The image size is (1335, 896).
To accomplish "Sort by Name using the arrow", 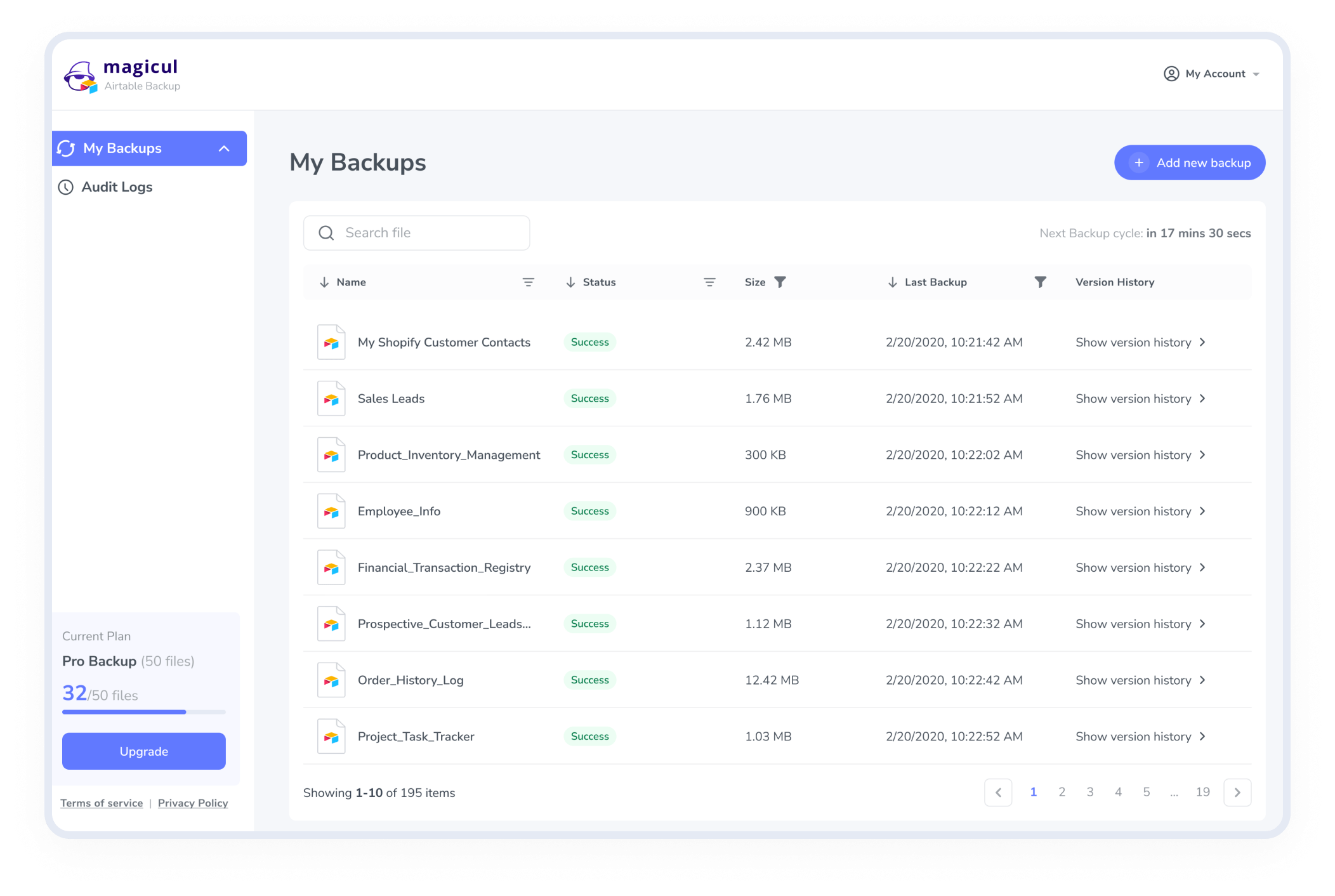I will (324, 282).
